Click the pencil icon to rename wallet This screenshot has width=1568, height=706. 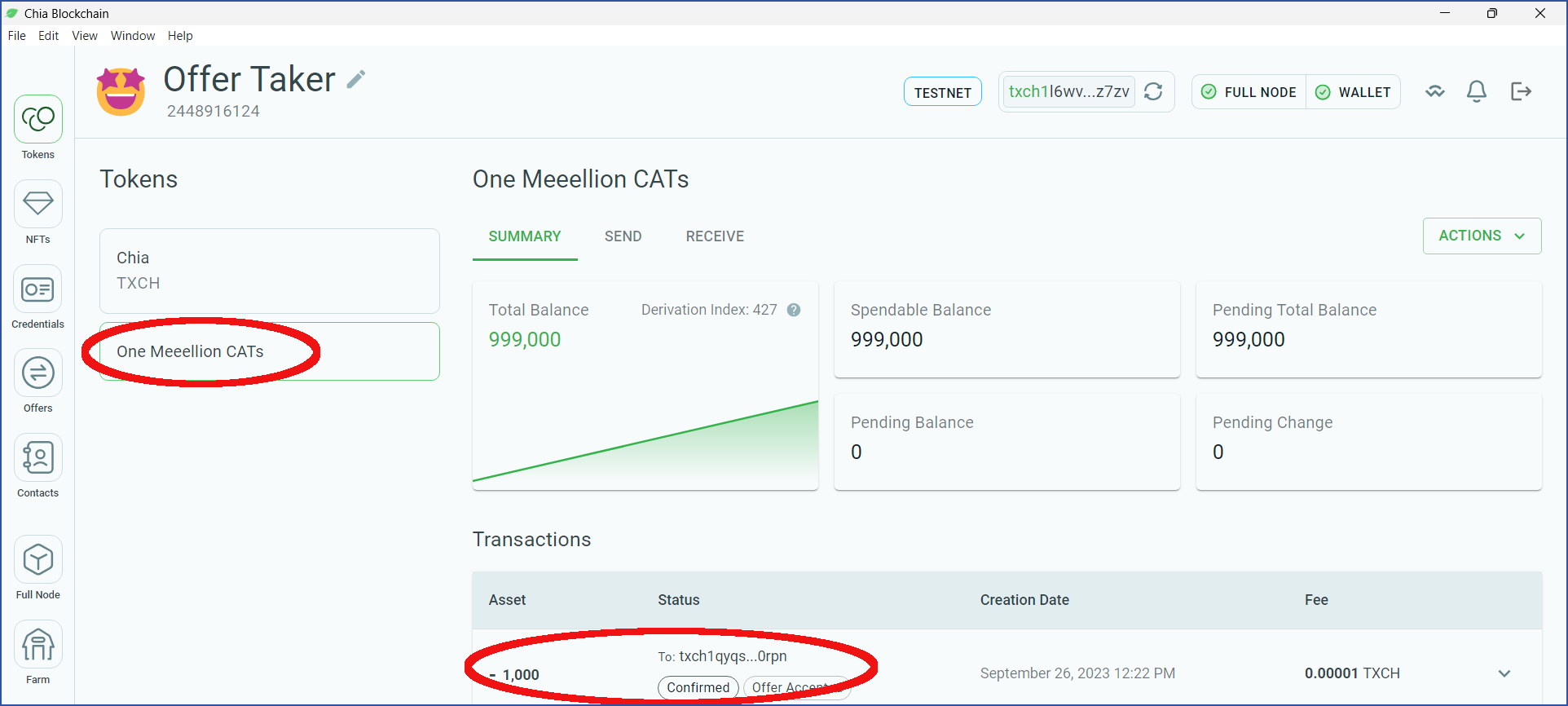(x=356, y=79)
